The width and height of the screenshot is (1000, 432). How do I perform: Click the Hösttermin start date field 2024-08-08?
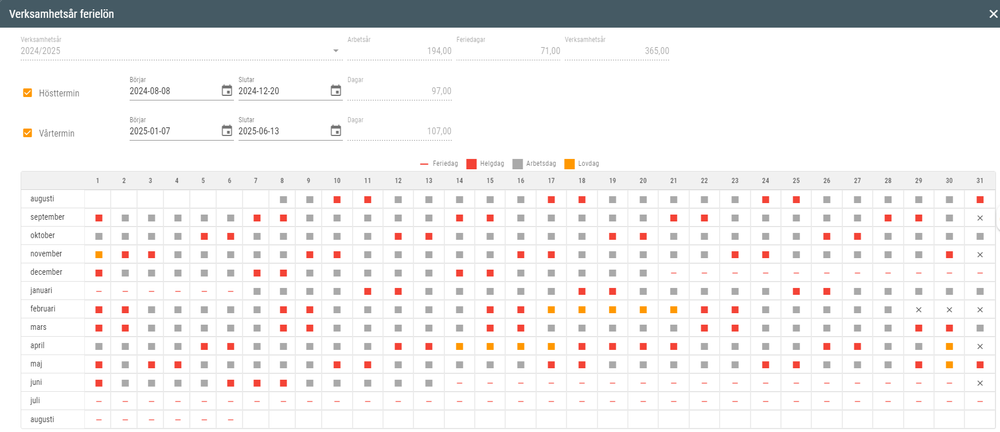(172, 91)
